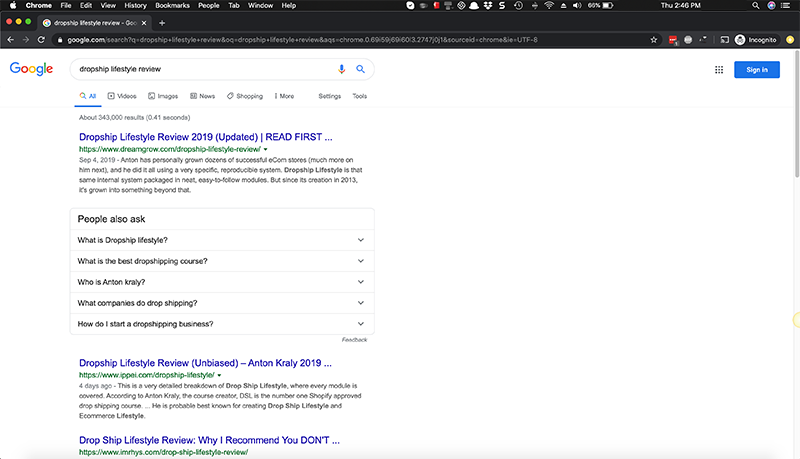Open the Chrome History menu
Viewport: 800px width, 459px height.
pos(135,6)
